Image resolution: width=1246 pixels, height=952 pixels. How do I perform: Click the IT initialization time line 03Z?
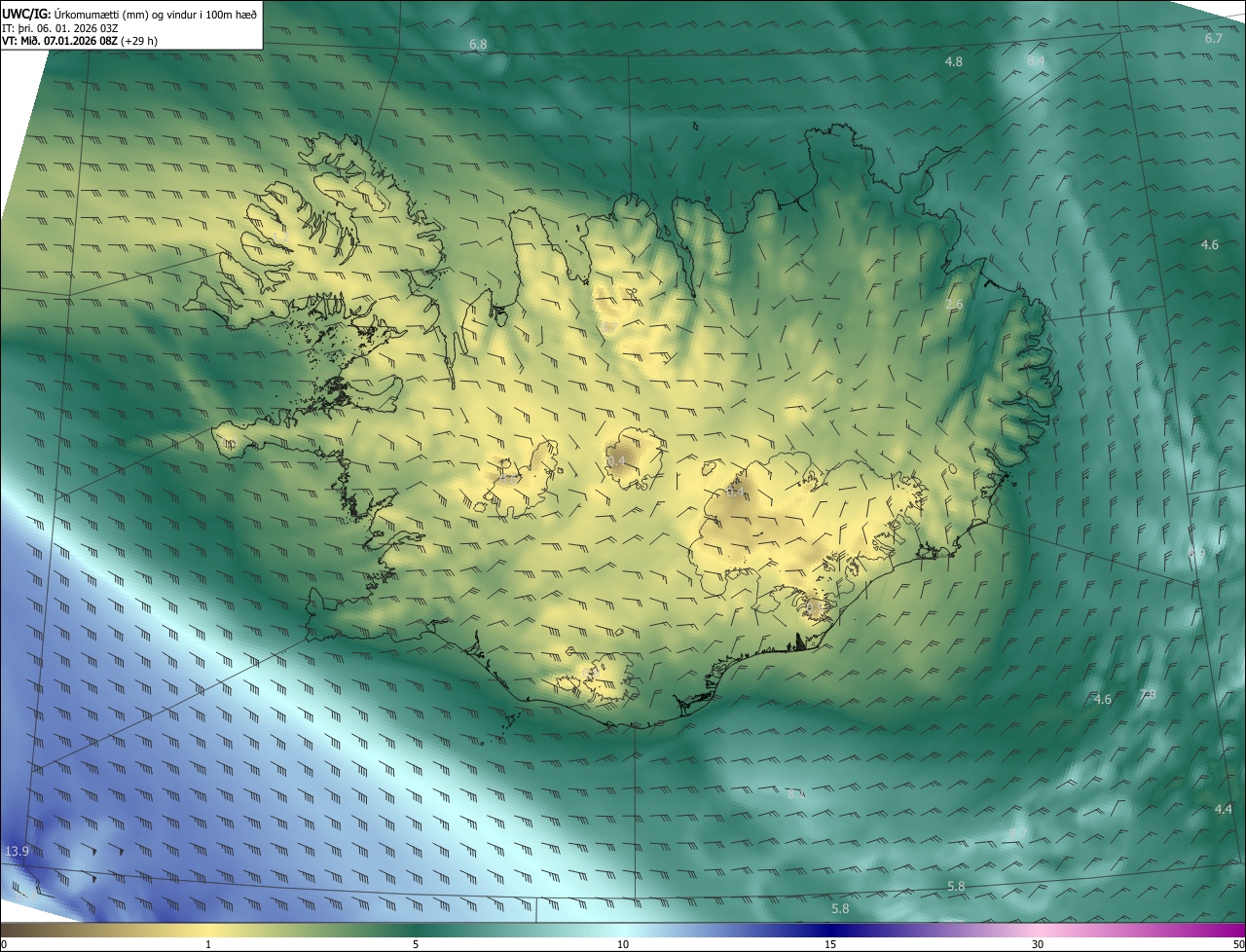pos(60,28)
